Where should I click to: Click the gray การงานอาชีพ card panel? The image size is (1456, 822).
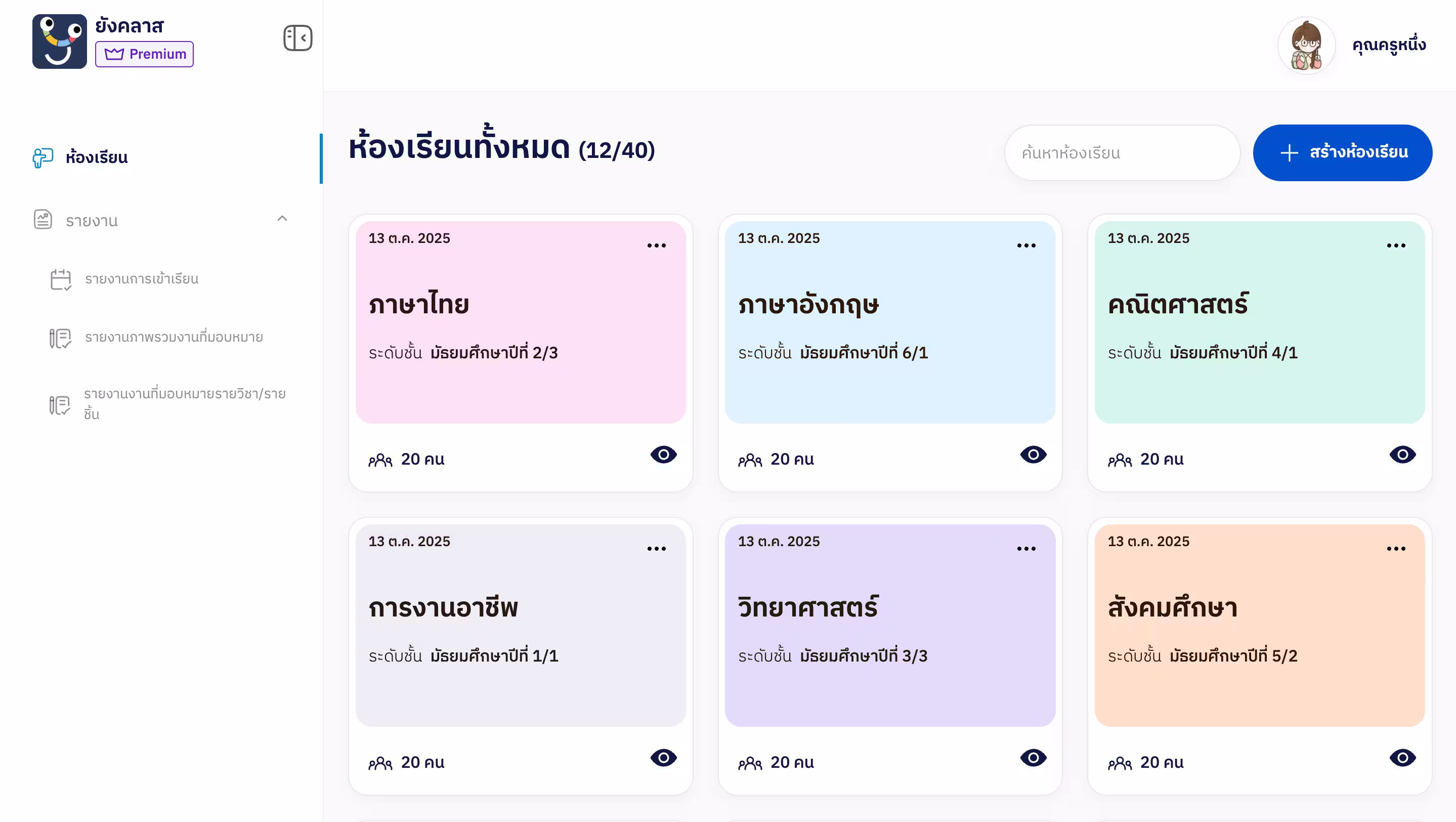coord(520,625)
